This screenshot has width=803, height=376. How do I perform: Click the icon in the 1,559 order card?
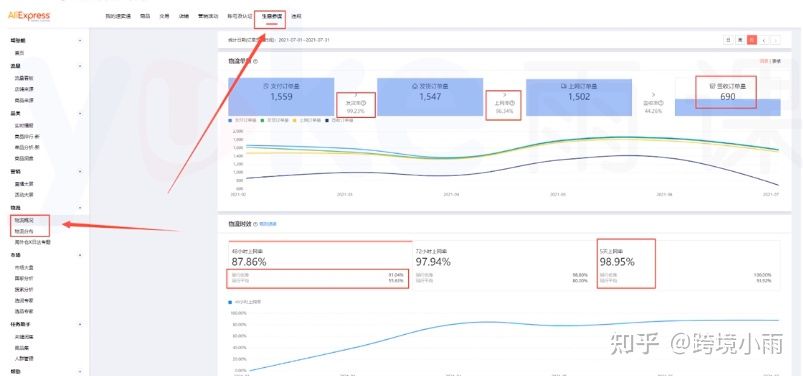(x=265, y=86)
